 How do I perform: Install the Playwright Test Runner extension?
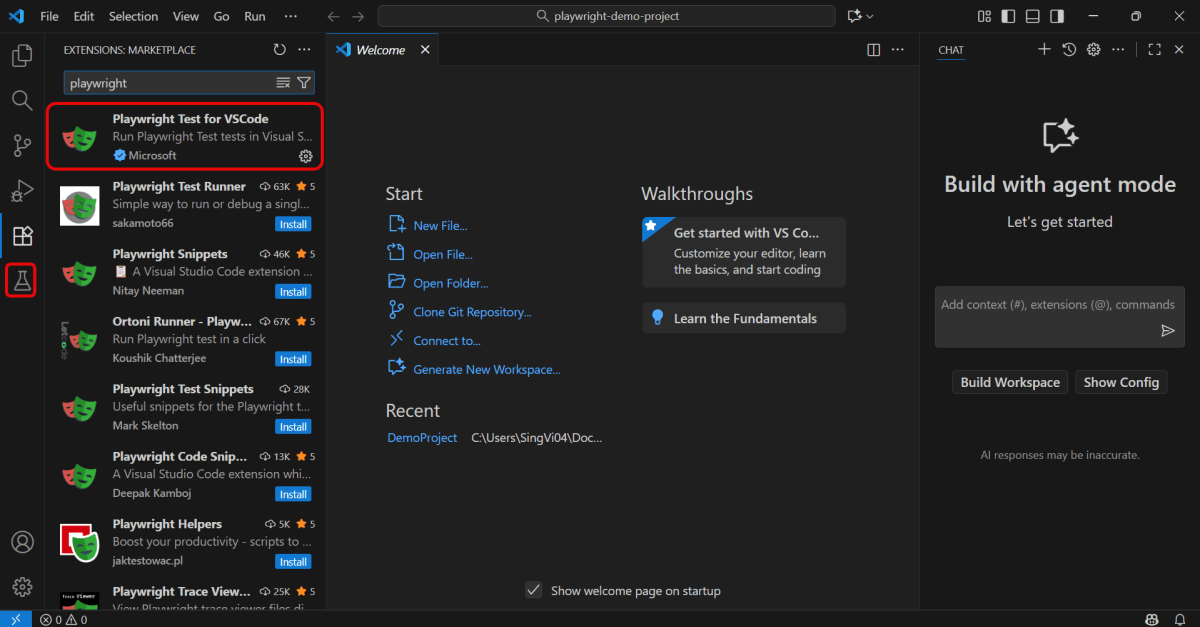click(x=293, y=224)
